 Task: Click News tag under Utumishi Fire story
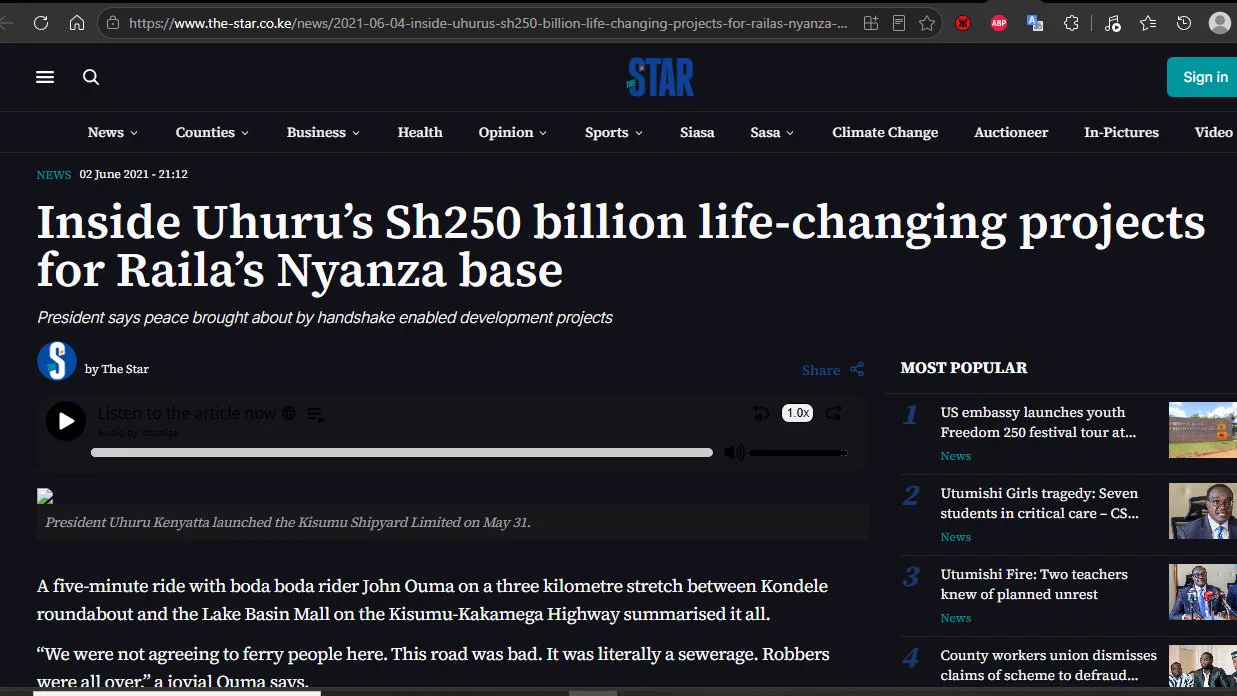pos(956,618)
